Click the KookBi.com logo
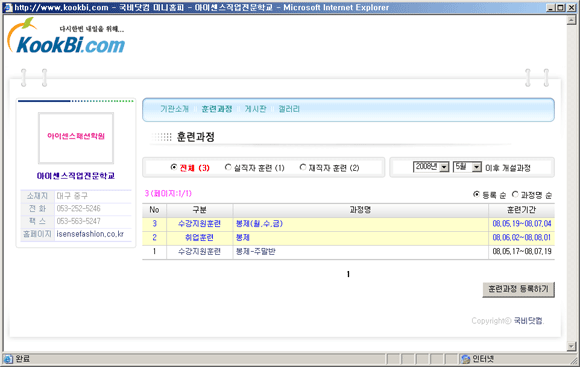The image size is (580, 367). tap(66, 37)
